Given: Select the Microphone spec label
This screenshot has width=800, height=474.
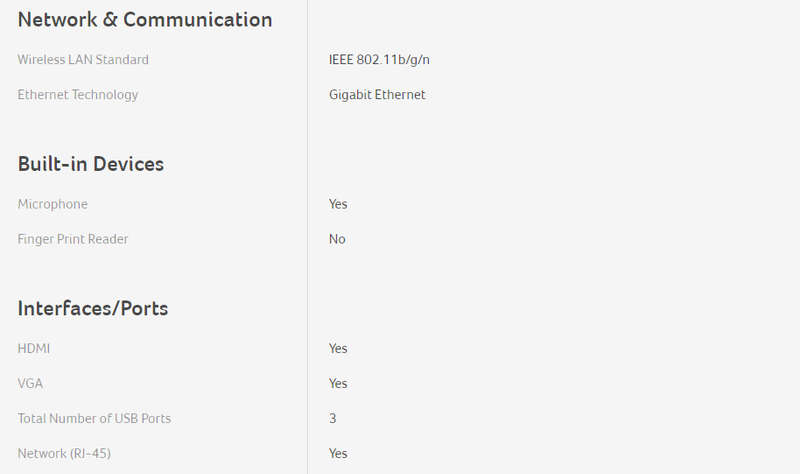Looking at the screenshot, I should [x=53, y=204].
